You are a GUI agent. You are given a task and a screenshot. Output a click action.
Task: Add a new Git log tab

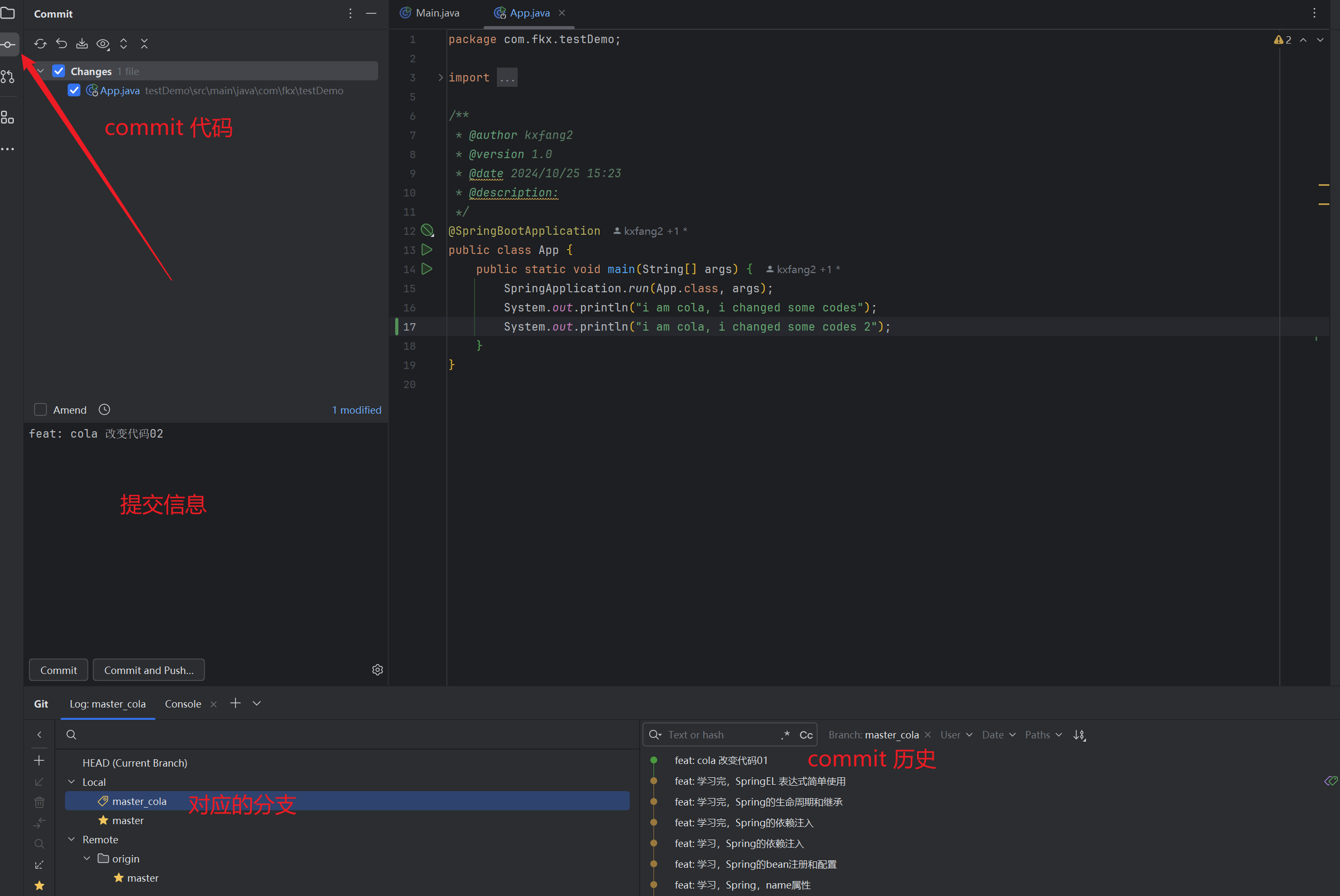[235, 703]
